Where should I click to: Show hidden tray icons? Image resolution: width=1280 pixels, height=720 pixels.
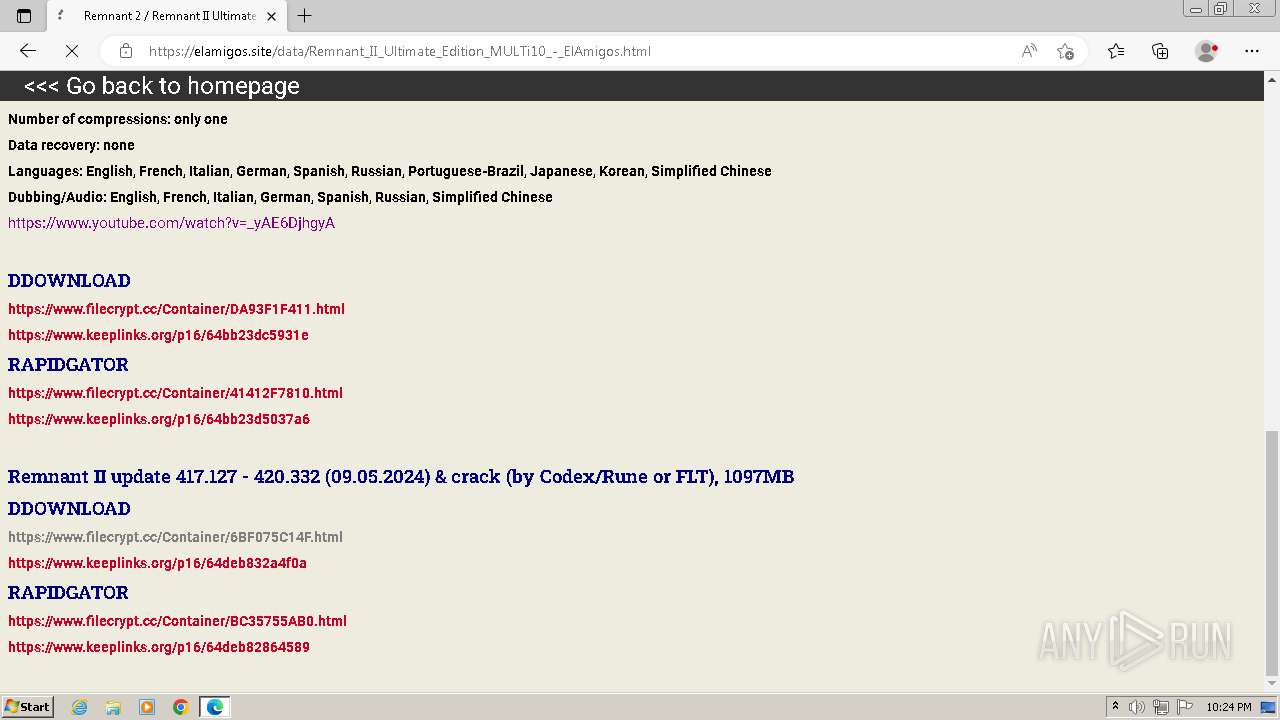pos(1115,707)
